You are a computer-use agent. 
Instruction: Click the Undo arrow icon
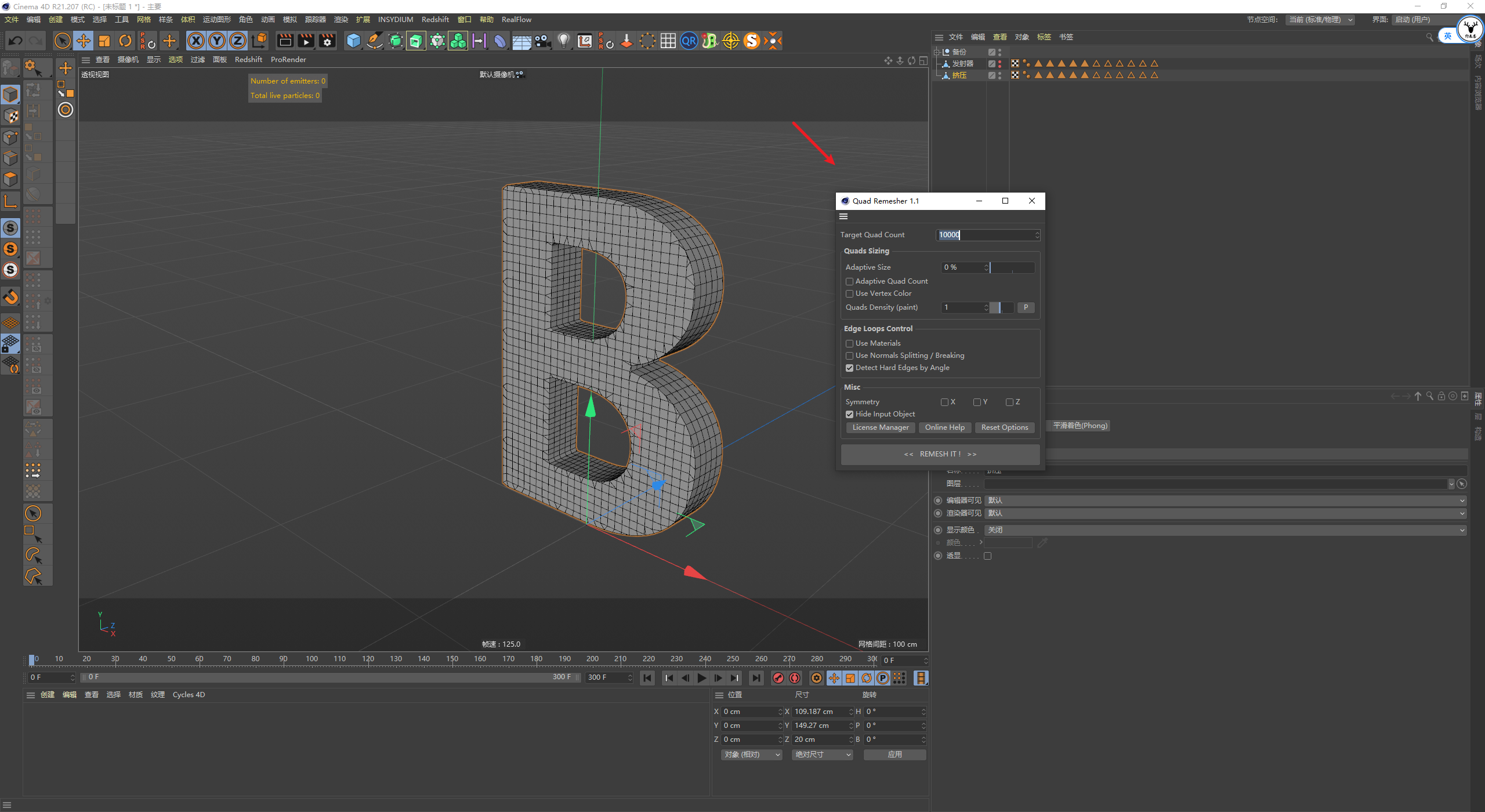(16, 41)
